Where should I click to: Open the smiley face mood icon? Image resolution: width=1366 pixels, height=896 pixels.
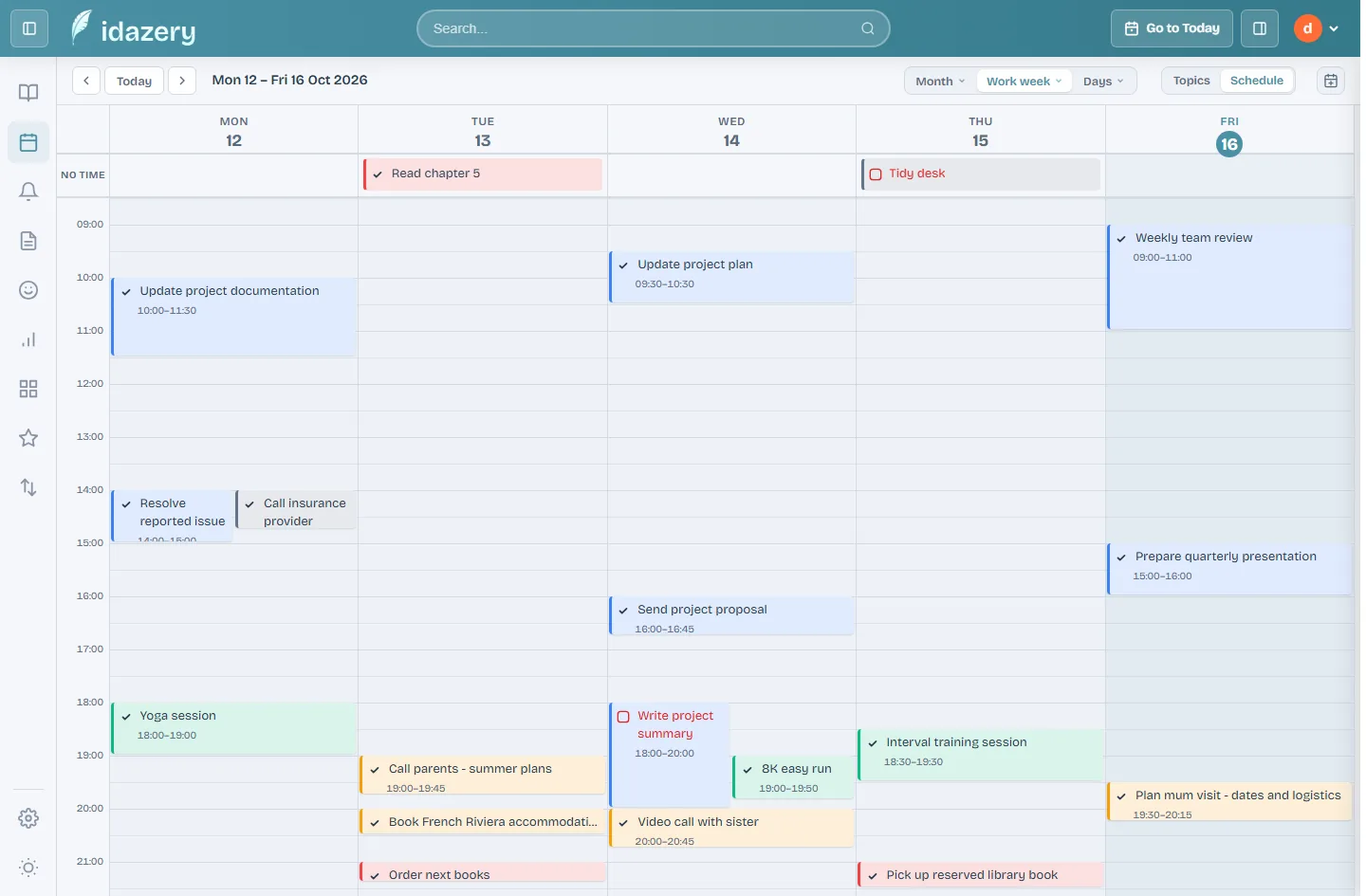coord(28,290)
